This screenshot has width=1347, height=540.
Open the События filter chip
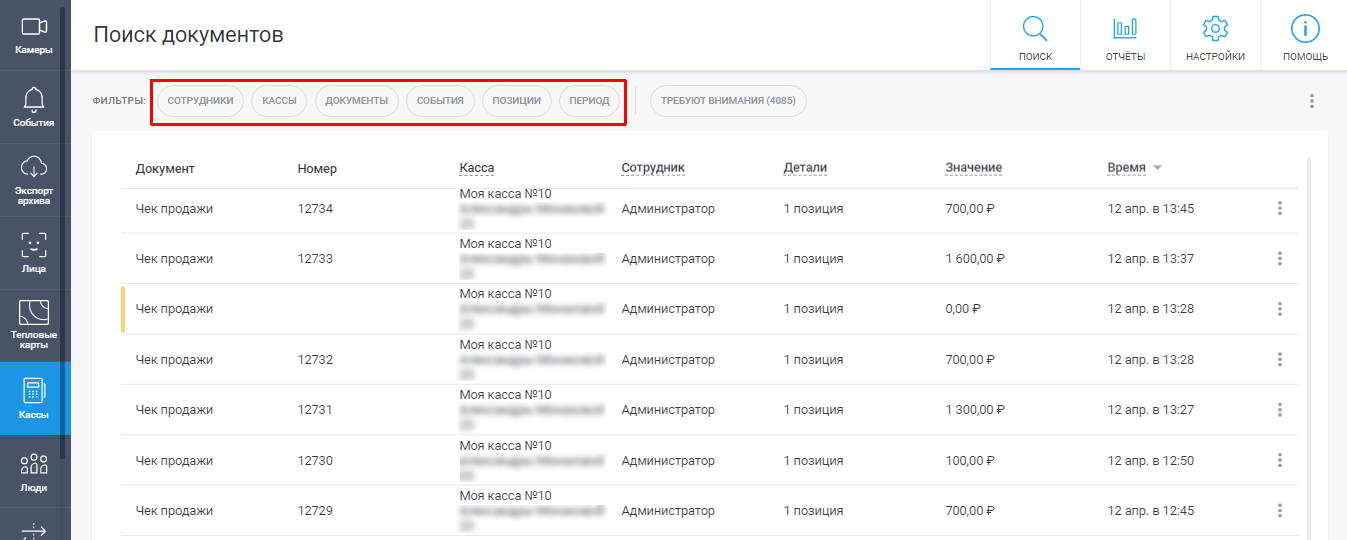click(x=440, y=101)
